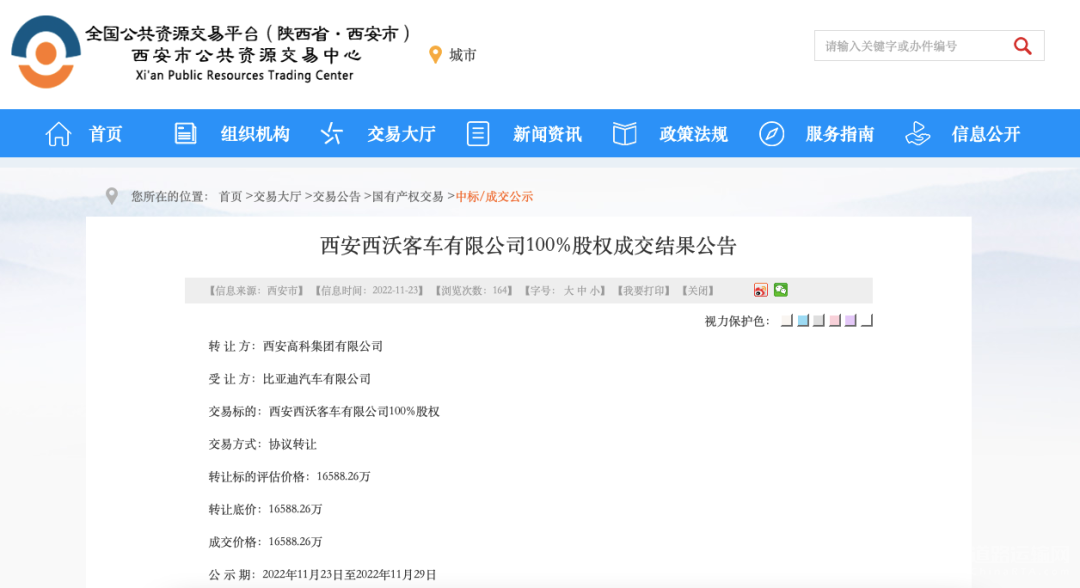The width and height of the screenshot is (1080, 588).
Task: Select the light beige eye-protection color
Action: click(787, 321)
